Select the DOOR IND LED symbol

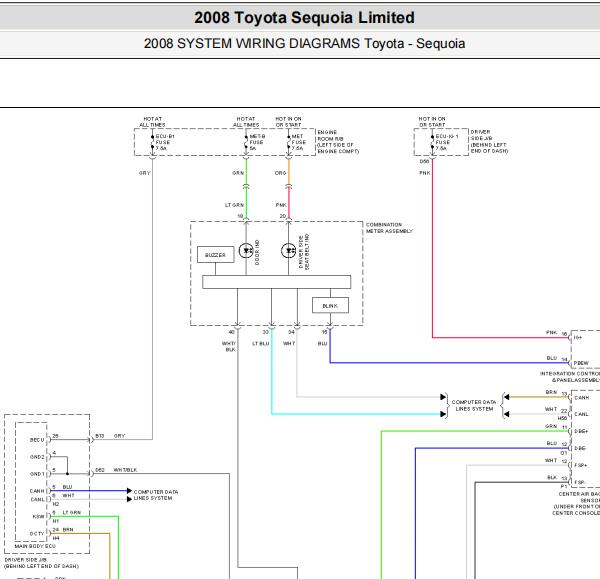[246, 251]
